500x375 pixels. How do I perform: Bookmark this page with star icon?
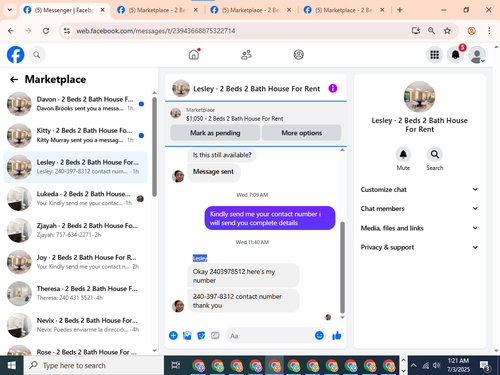click(447, 31)
